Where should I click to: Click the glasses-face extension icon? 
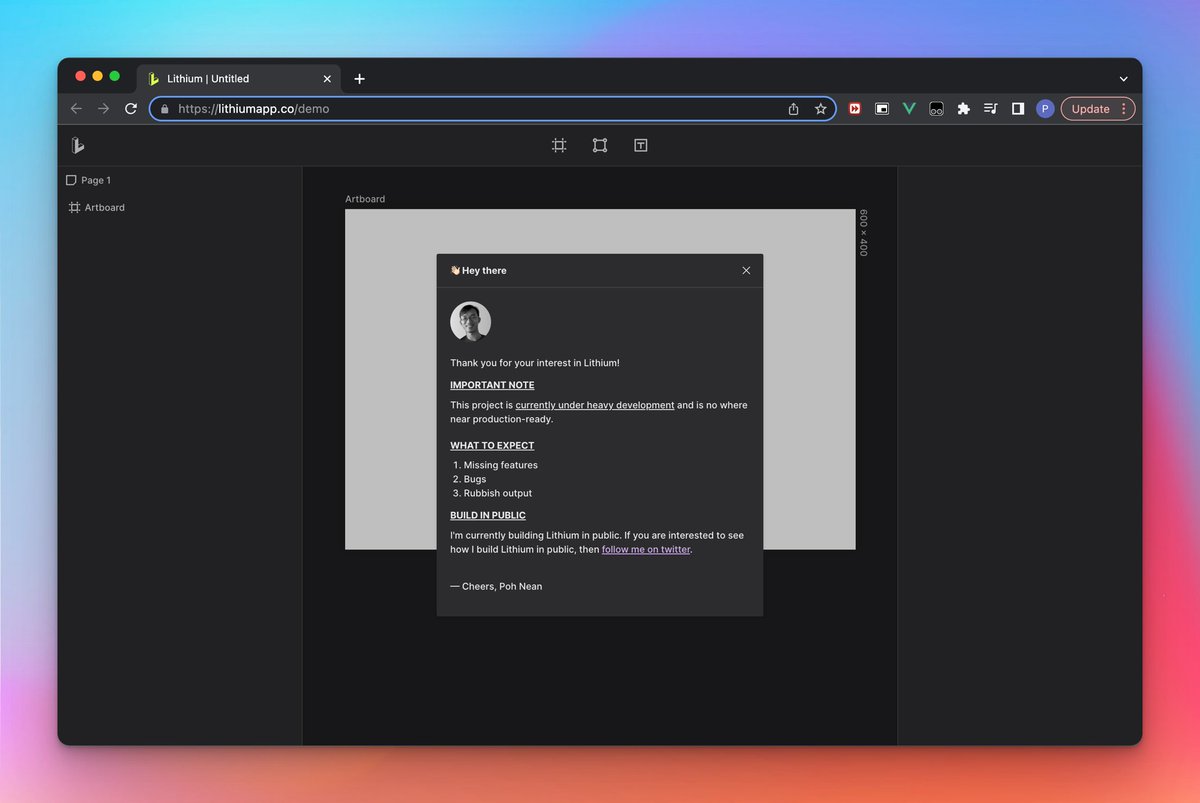(x=936, y=109)
